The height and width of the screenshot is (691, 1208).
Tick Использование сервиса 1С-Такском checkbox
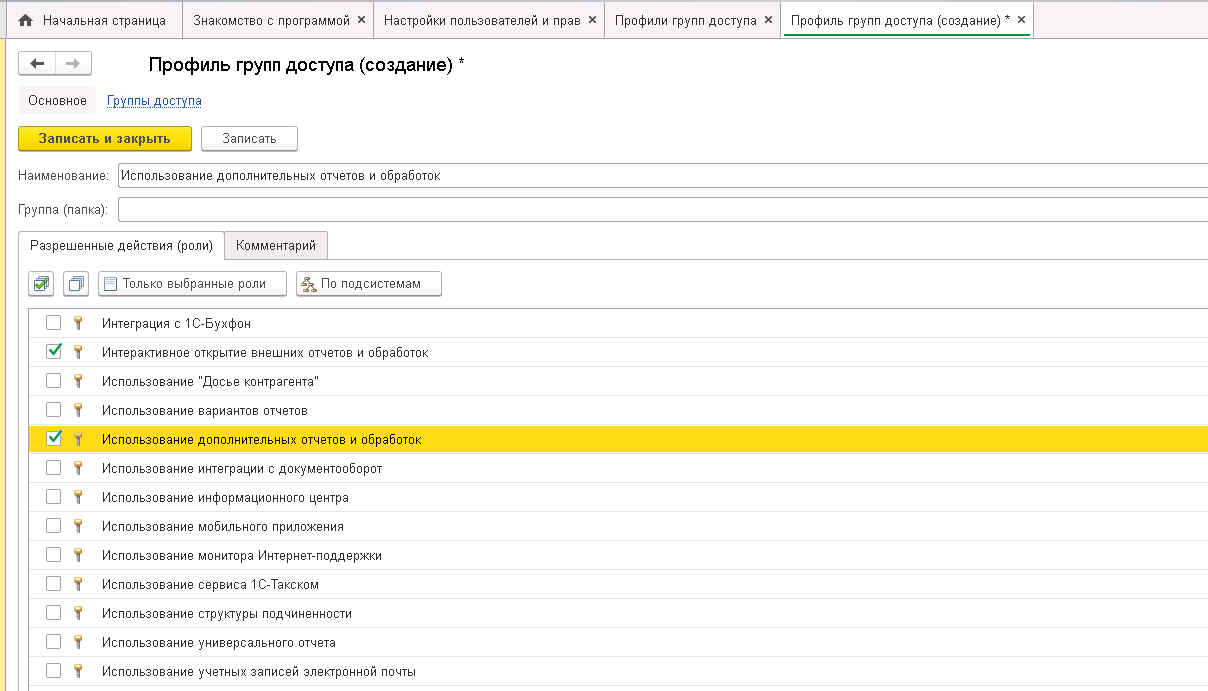54,584
